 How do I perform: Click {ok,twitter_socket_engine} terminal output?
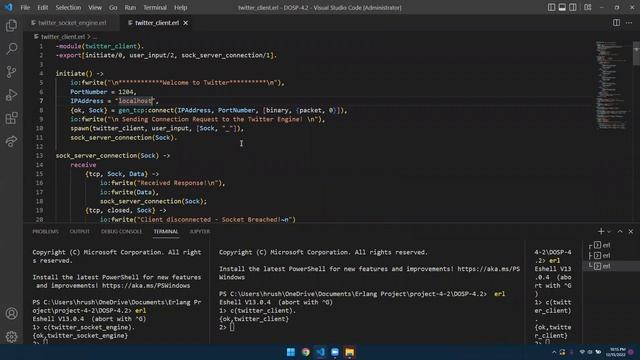pos(80,336)
